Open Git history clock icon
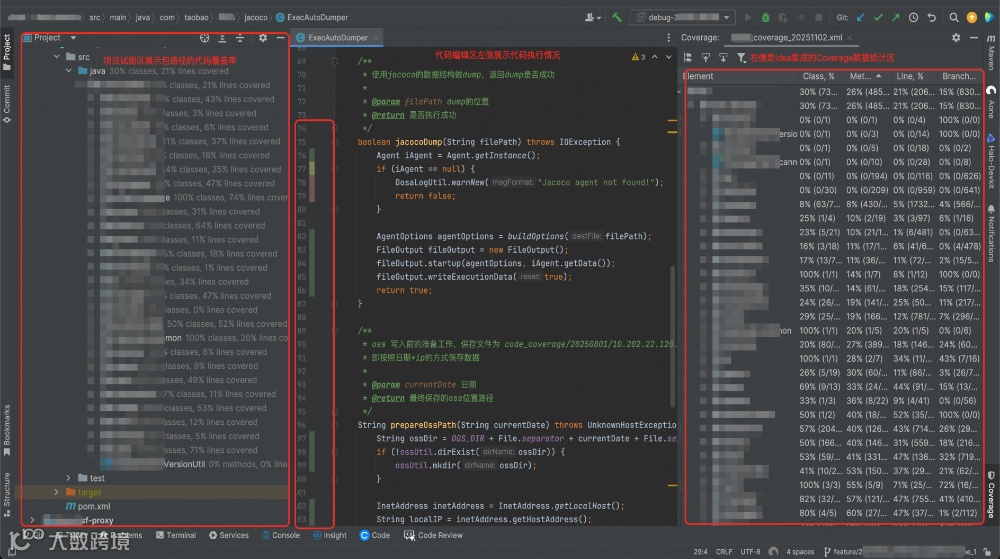The height and width of the screenshot is (559, 1000). tap(913, 17)
